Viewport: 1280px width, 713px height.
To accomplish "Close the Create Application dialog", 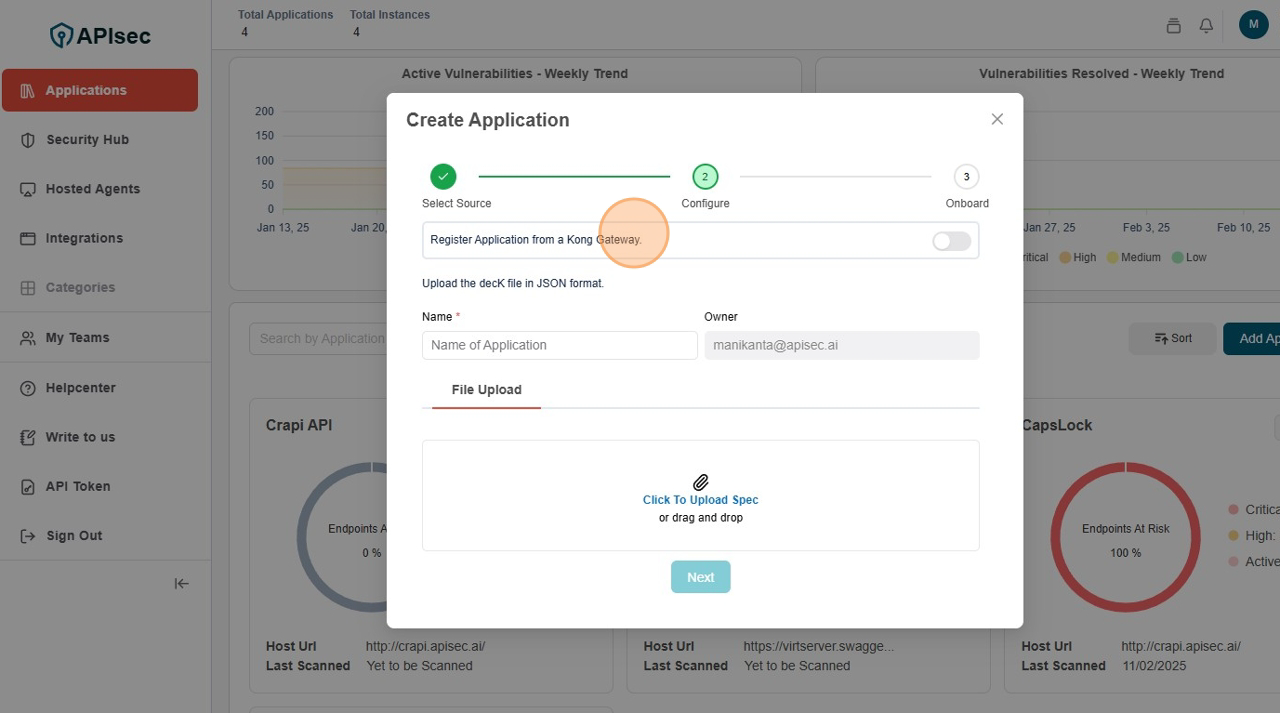I will click(x=996, y=119).
